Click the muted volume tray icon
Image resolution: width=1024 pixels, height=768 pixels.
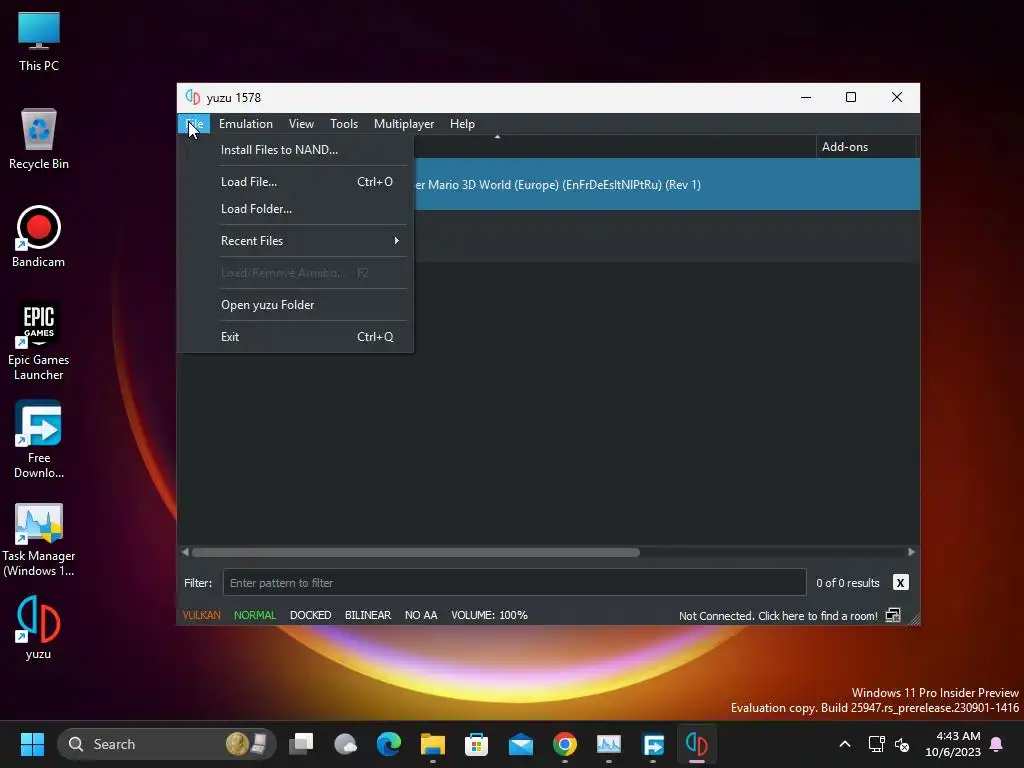click(902, 744)
